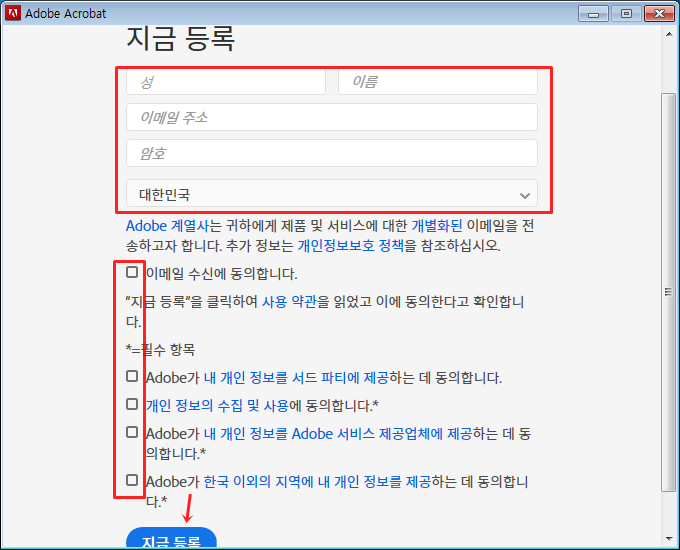Open the 개인정보보호 정책 link
The width and height of the screenshot is (680, 550).
[x=350, y=246]
